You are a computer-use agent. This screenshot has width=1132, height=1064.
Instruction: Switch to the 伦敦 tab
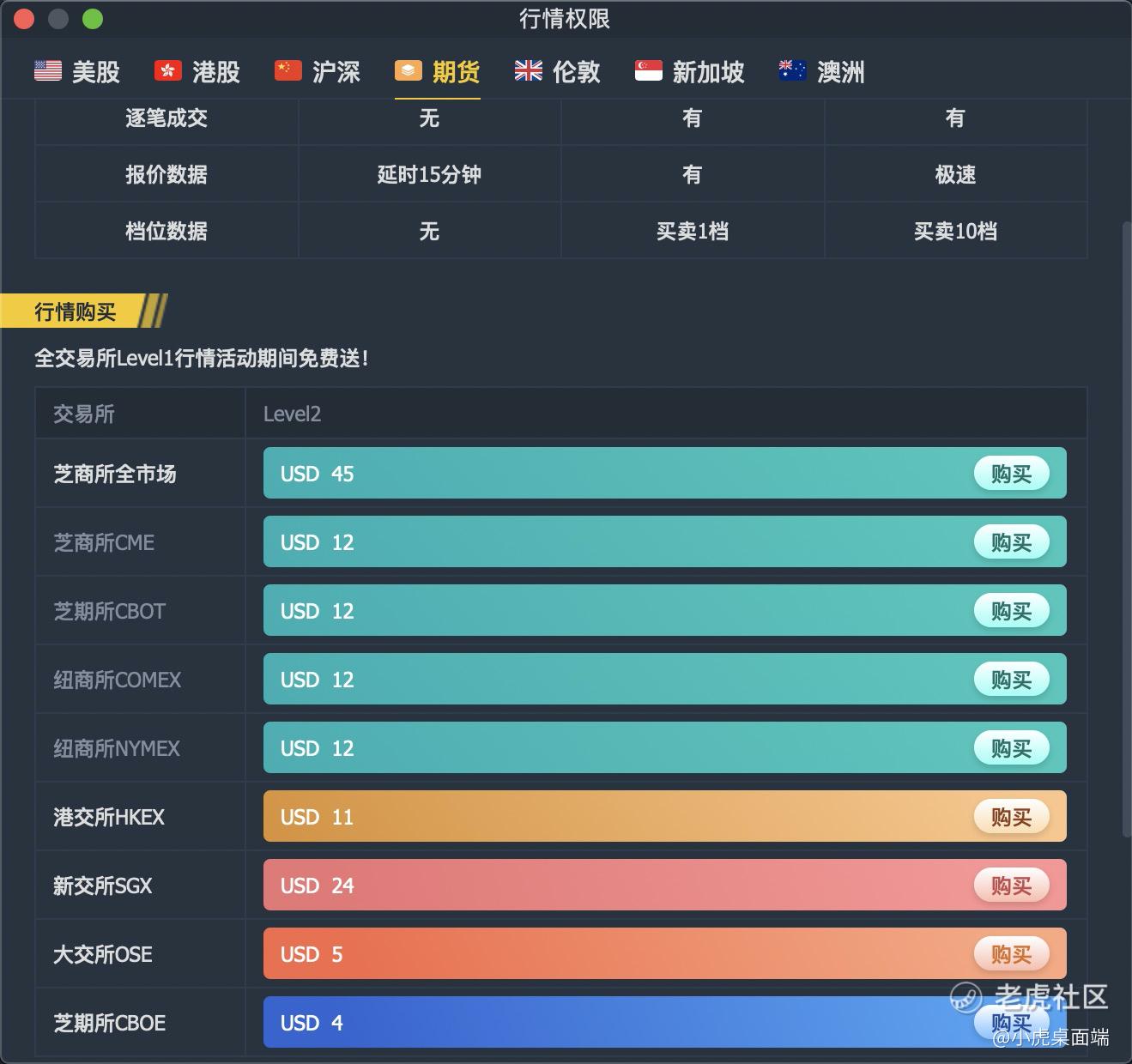[x=557, y=71]
